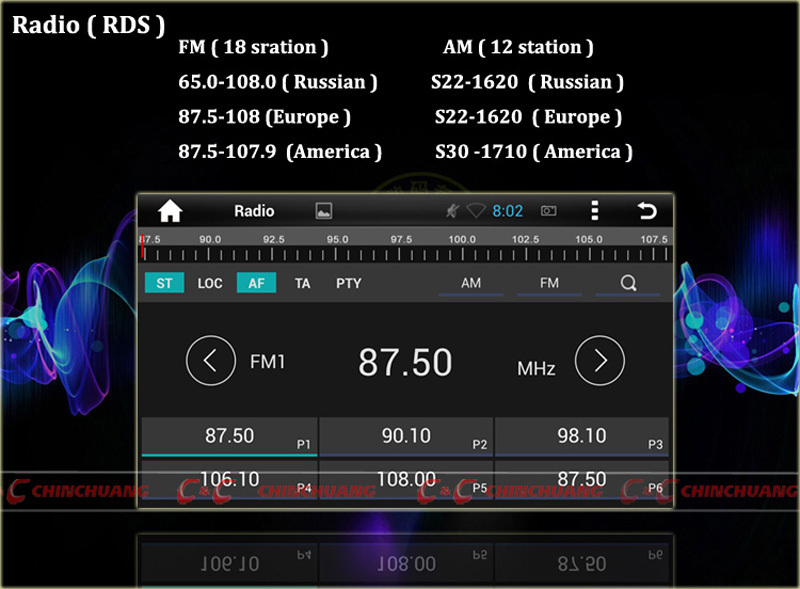Switch to the AM band tab
The height and width of the screenshot is (589, 800).
471,283
